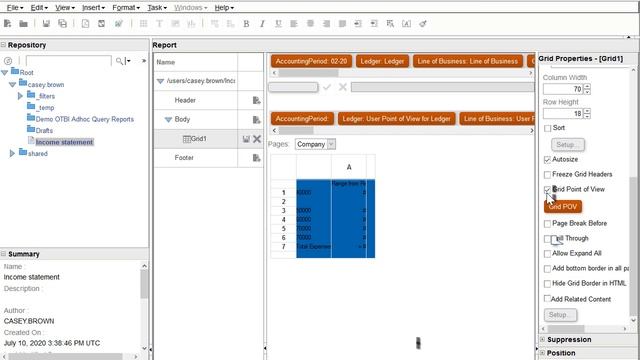Image resolution: width=640 pixels, height=360 pixels.
Task: Click the Italic formatting icon
Action: click(262, 24)
